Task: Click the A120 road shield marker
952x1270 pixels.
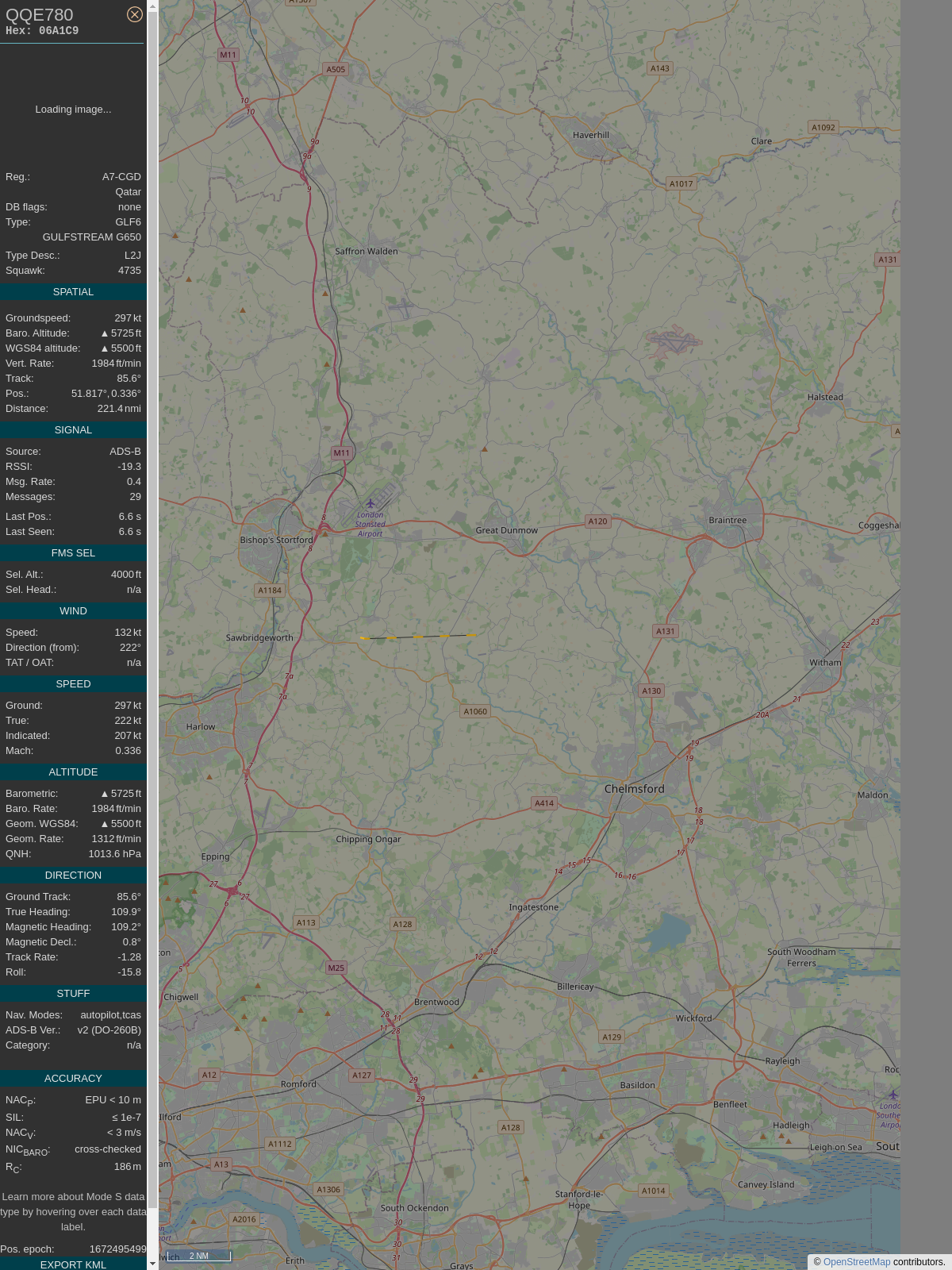Action: (x=597, y=521)
